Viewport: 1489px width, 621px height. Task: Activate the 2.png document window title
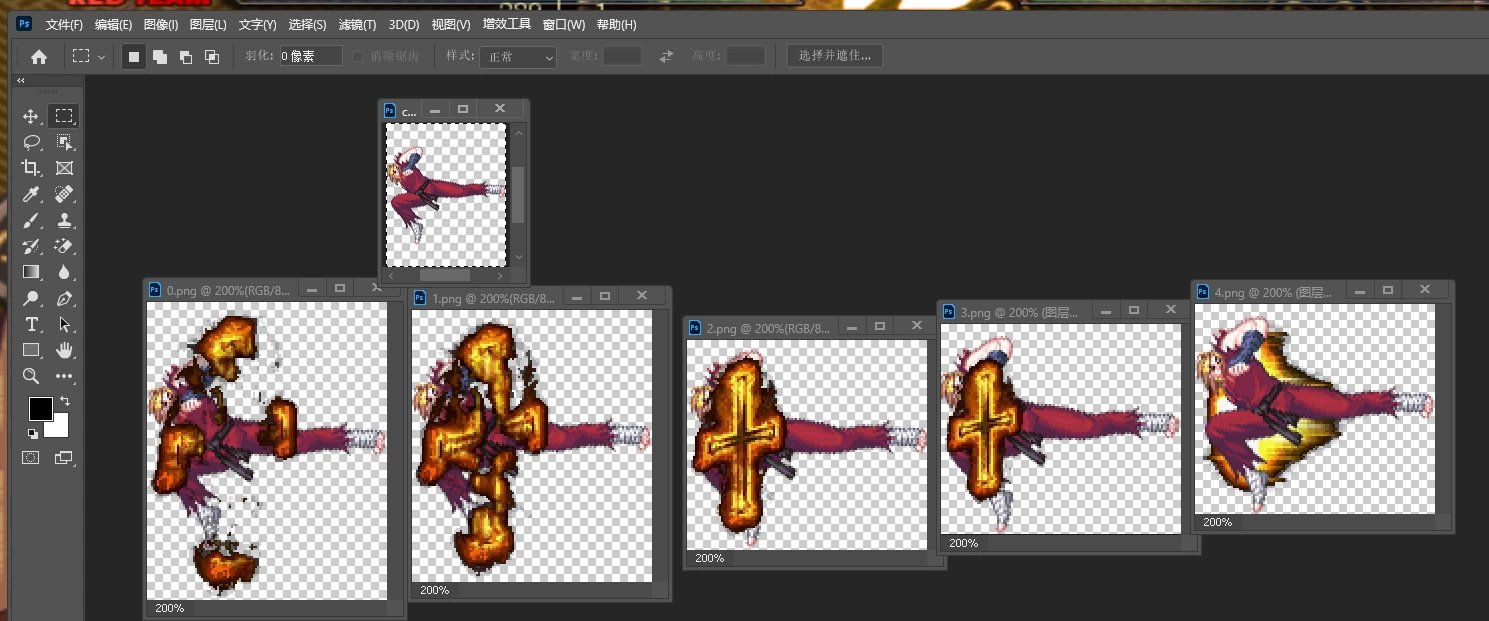click(x=768, y=328)
